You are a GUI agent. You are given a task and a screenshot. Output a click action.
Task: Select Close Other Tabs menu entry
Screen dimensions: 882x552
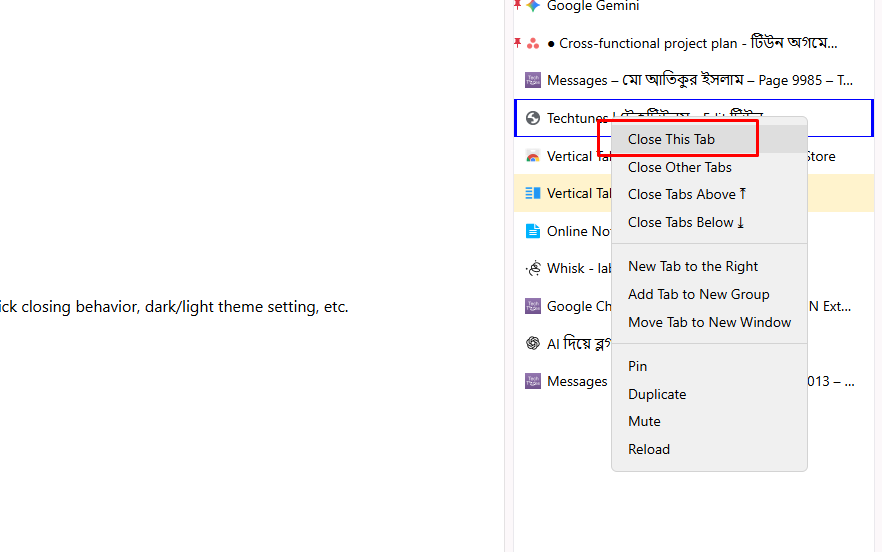709,167
